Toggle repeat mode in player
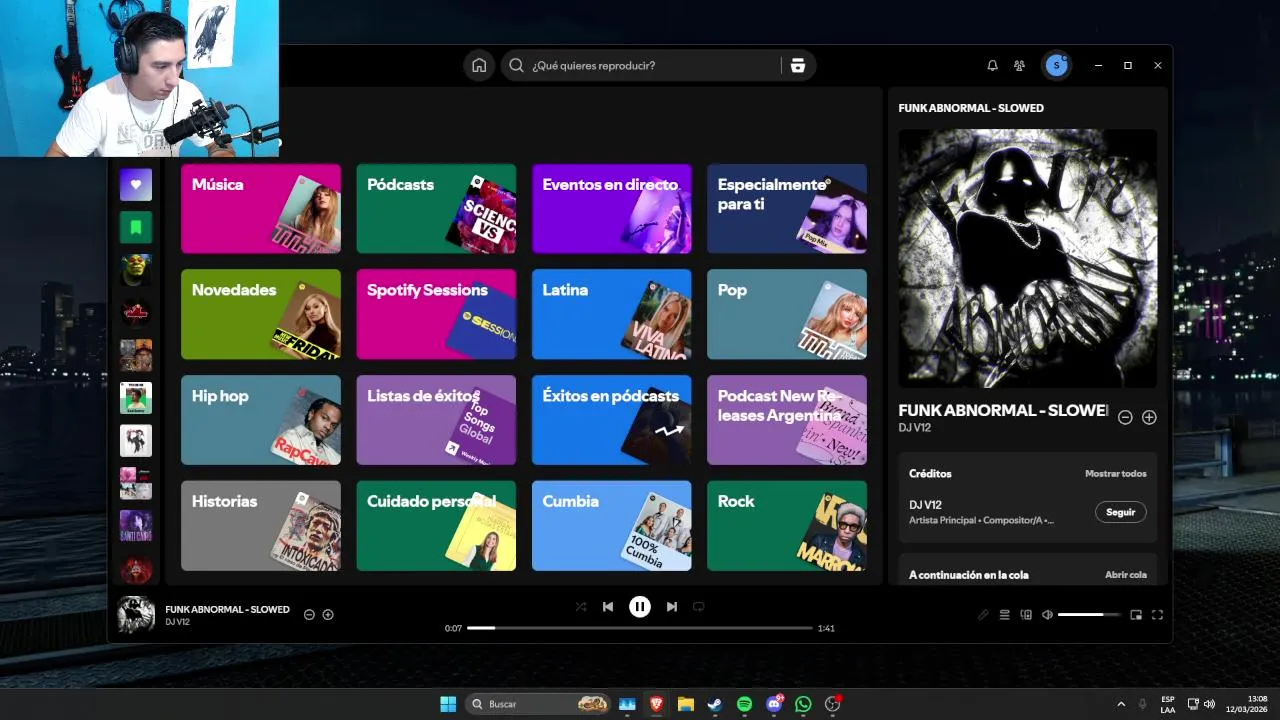 pyautogui.click(x=699, y=606)
